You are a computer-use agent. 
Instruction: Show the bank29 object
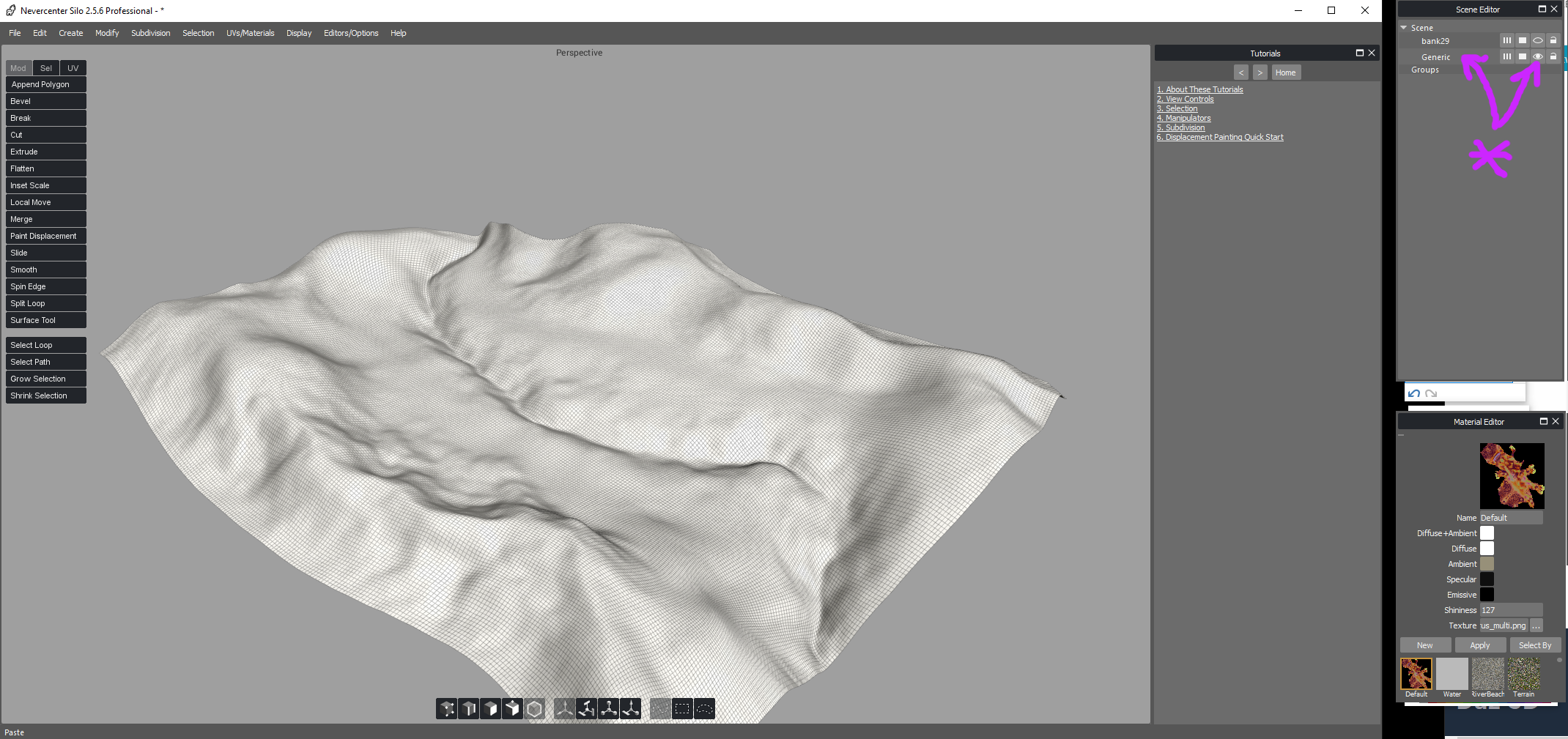pos(1538,41)
